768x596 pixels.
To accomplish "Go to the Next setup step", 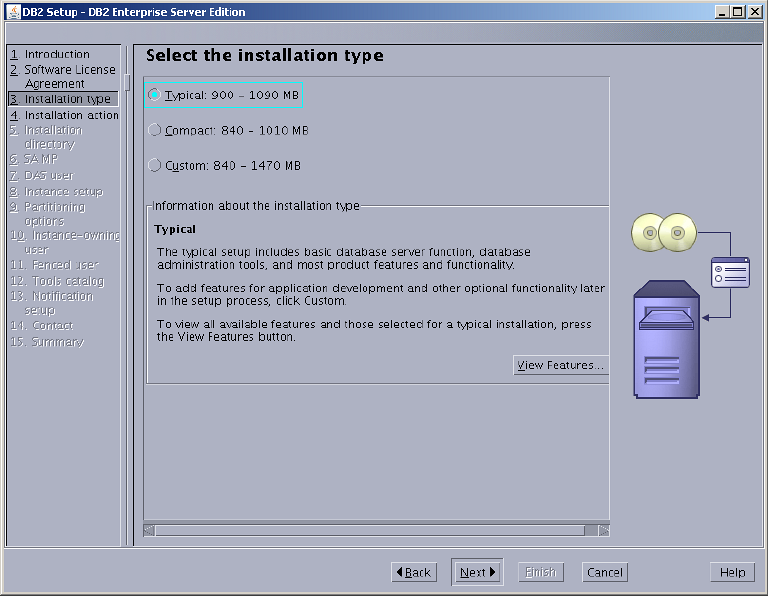I will coord(477,572).
